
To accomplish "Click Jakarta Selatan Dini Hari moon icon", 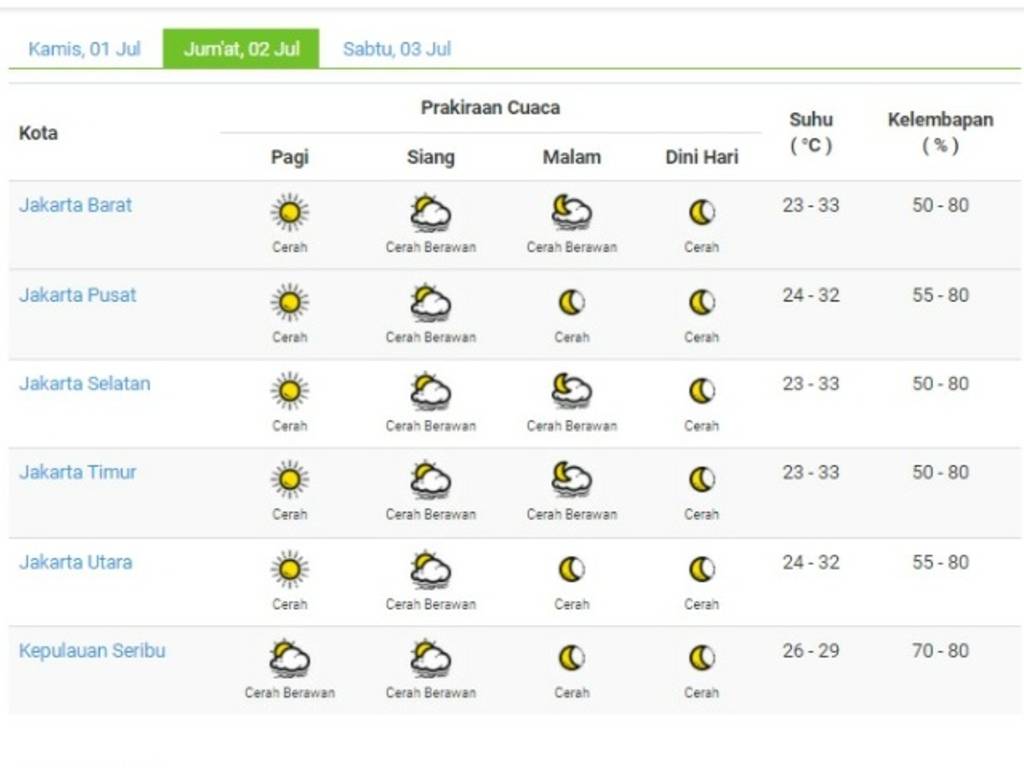I will point(702,391).
